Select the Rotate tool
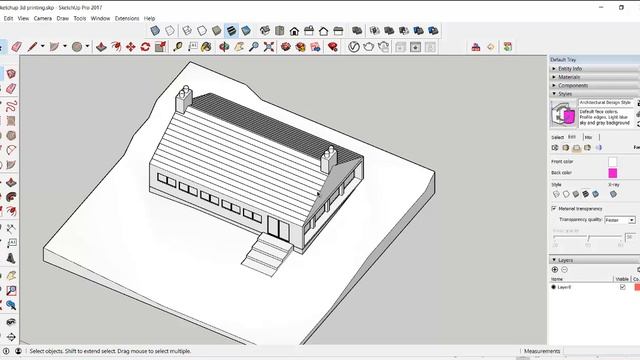Screen dimensions: 640x360 [145, 47]
